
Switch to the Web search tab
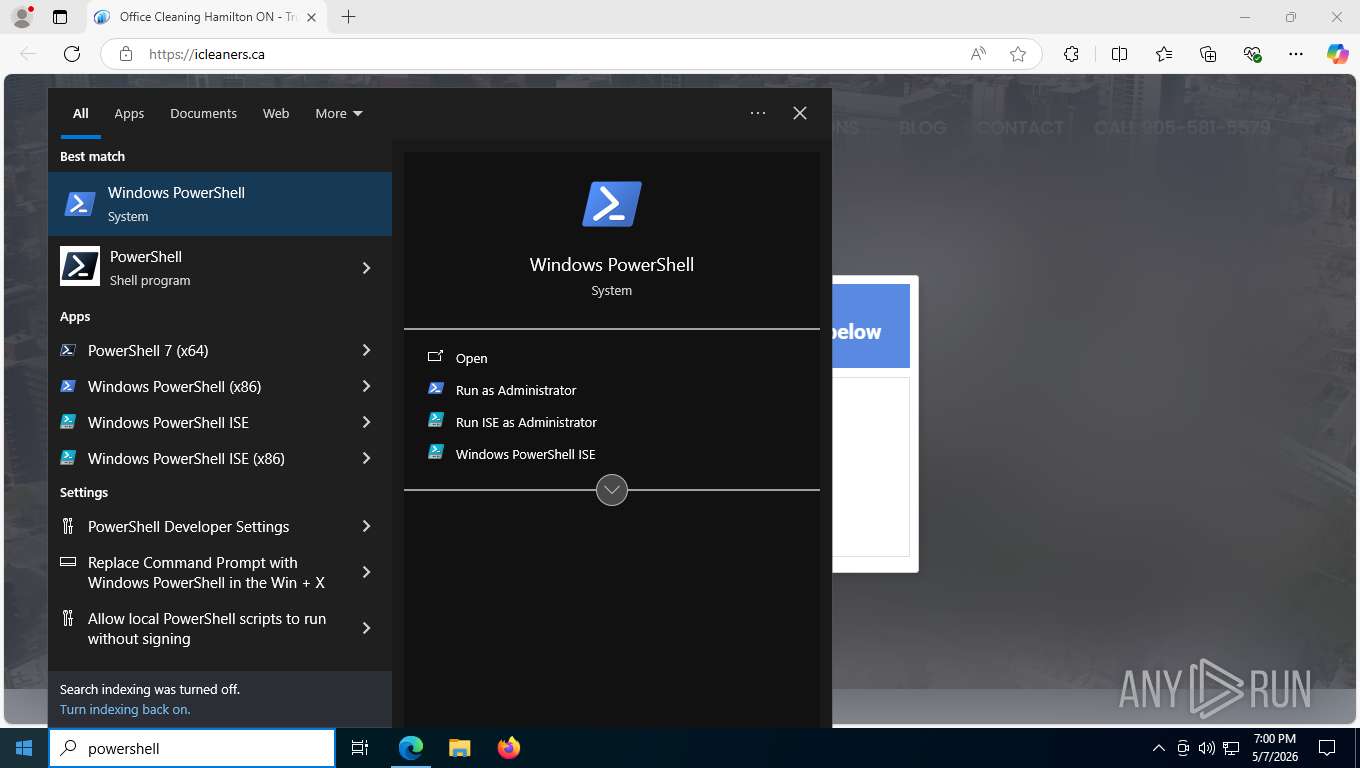pos(276,113)
